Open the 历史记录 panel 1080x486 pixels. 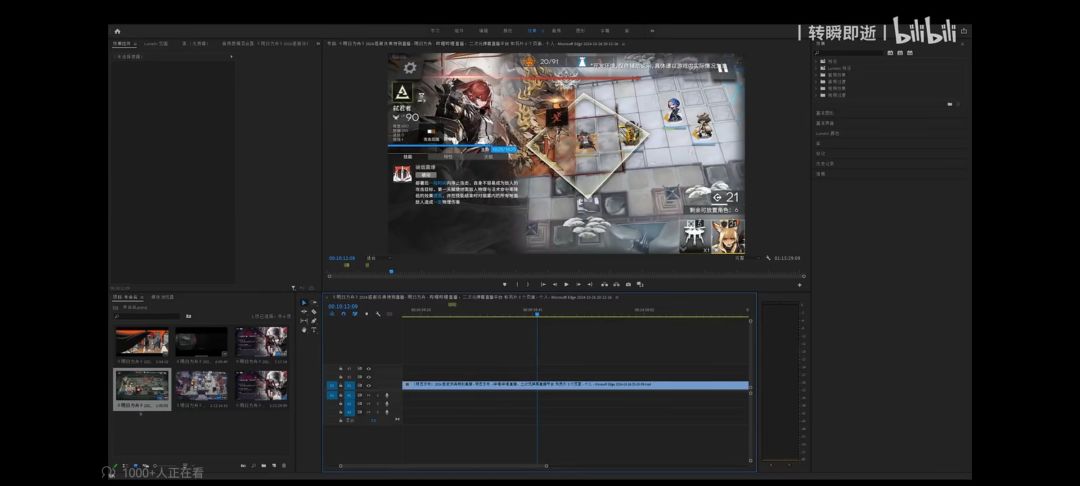point(824,164)
